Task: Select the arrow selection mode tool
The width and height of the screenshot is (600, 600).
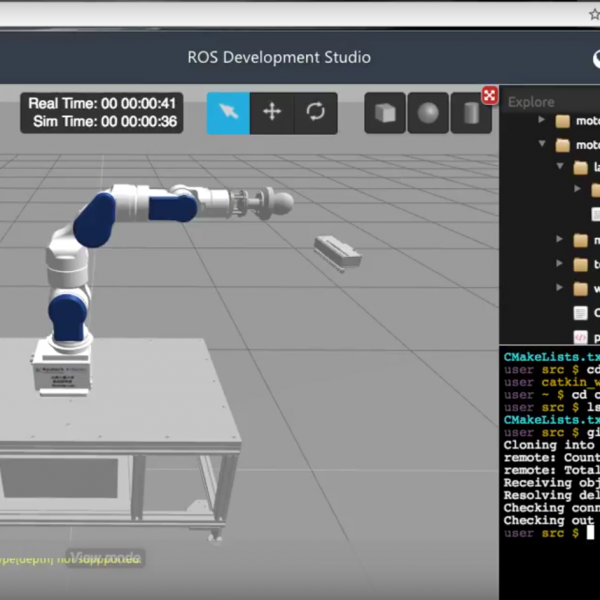Action: 228,113
